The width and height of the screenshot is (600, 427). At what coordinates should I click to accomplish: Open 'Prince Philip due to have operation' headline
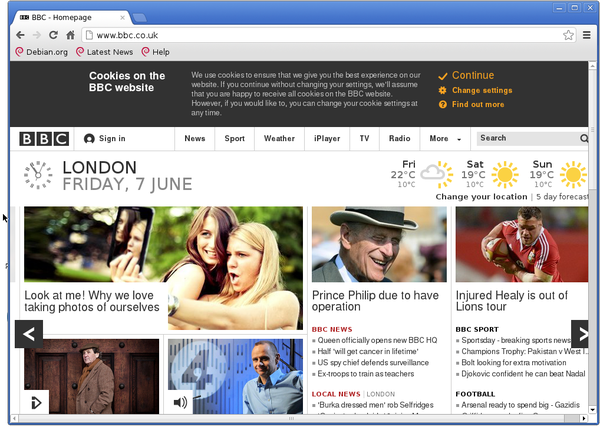pos(375,301)
